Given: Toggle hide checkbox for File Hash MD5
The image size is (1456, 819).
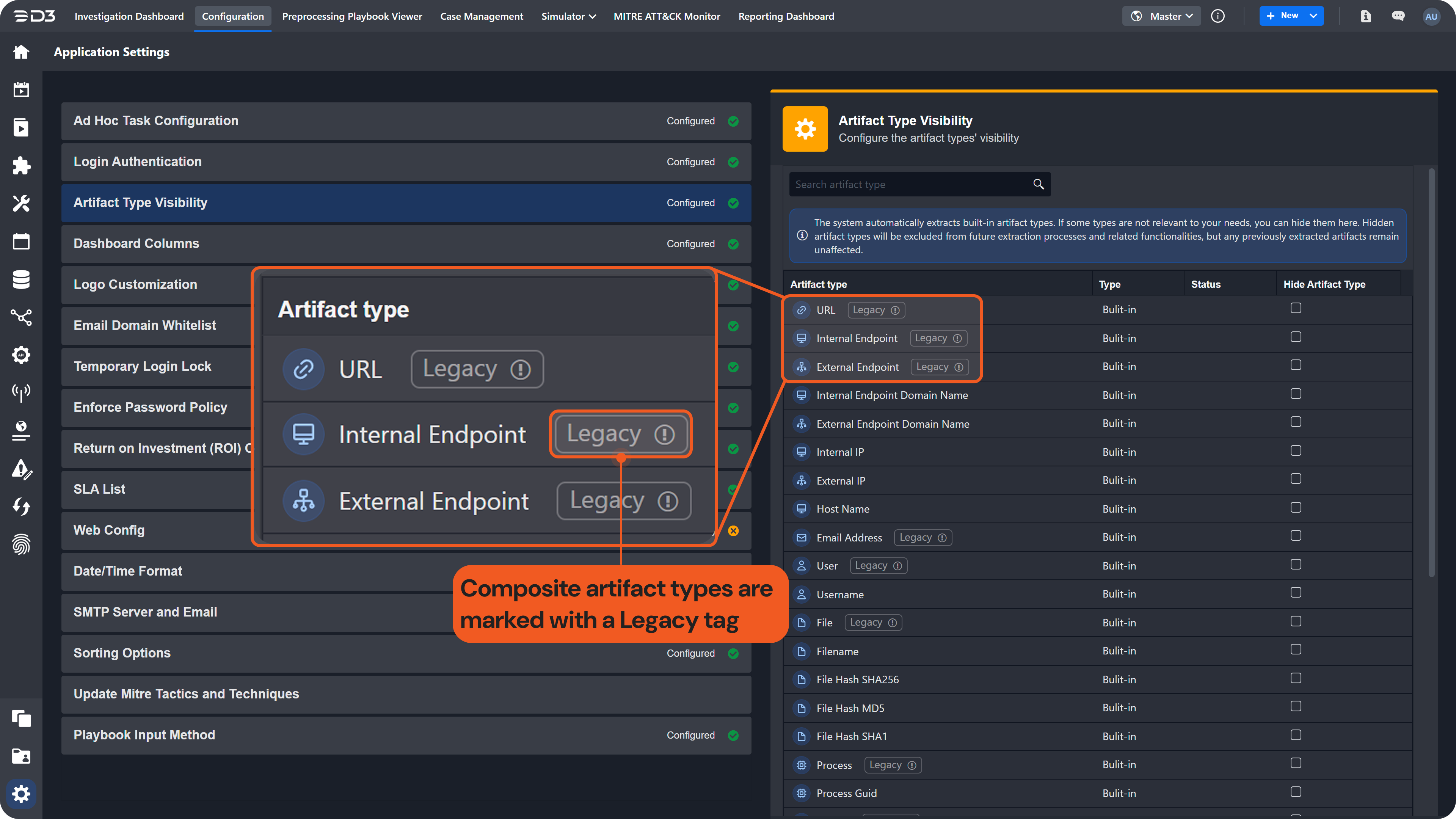Looking at the screenshot, I should (1296, 706).
